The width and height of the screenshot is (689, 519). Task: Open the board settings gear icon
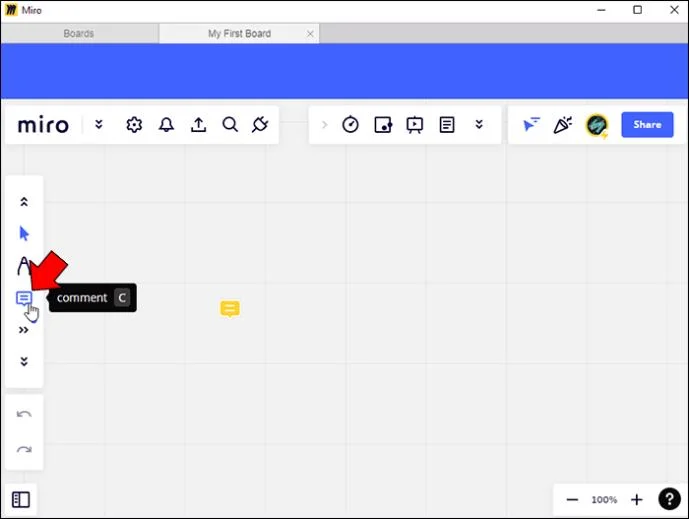pyautogui.click(x=134, y=125)
